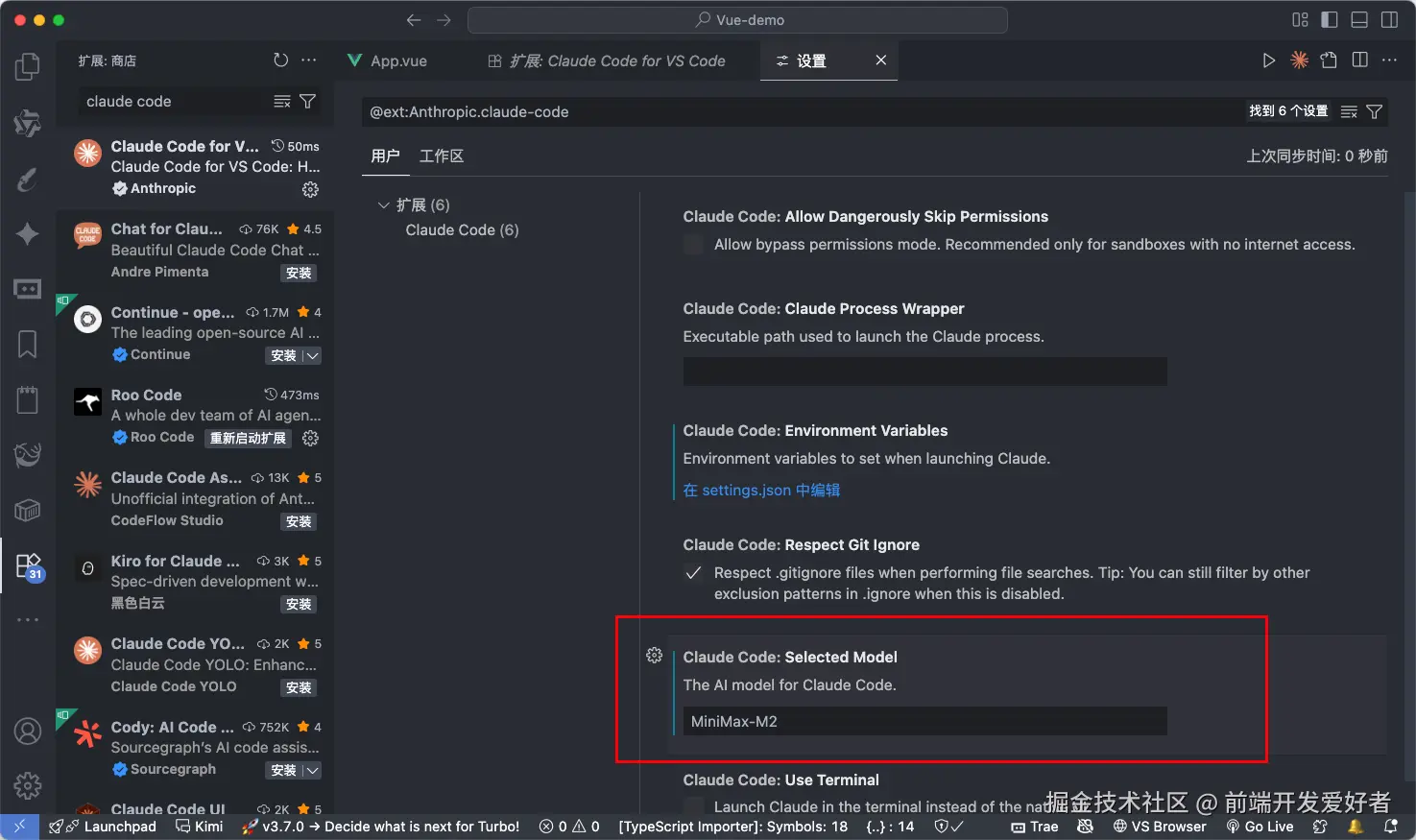
Task: Customize layout icon in title bar
Action: pyautogui.click(x=1300, y=20)
